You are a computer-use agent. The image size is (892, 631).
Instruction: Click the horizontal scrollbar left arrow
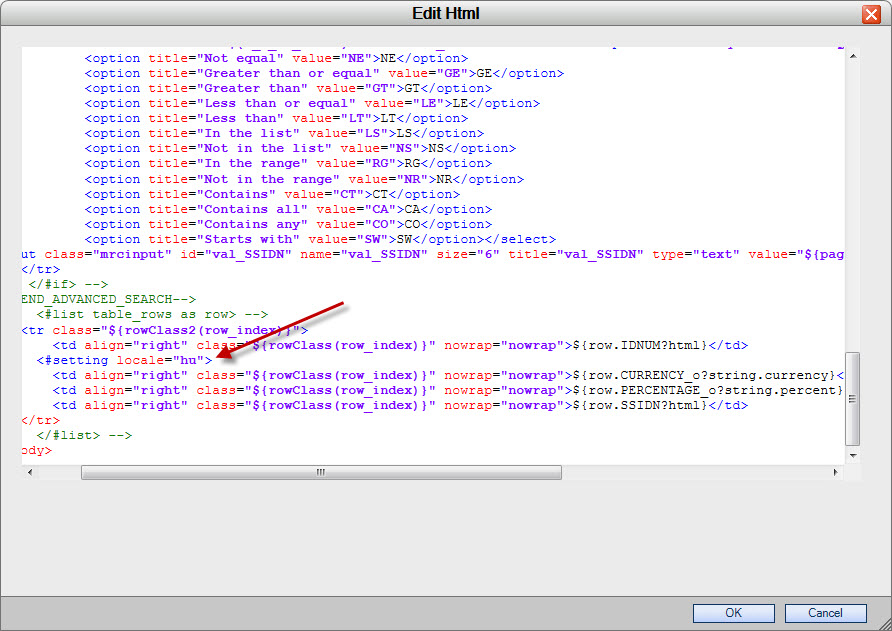pos(30,471)
